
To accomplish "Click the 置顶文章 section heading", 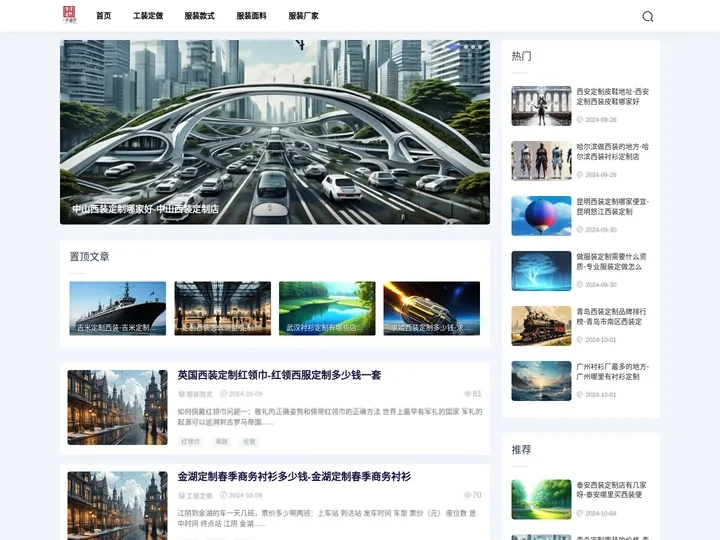I will tap(90, 257).
